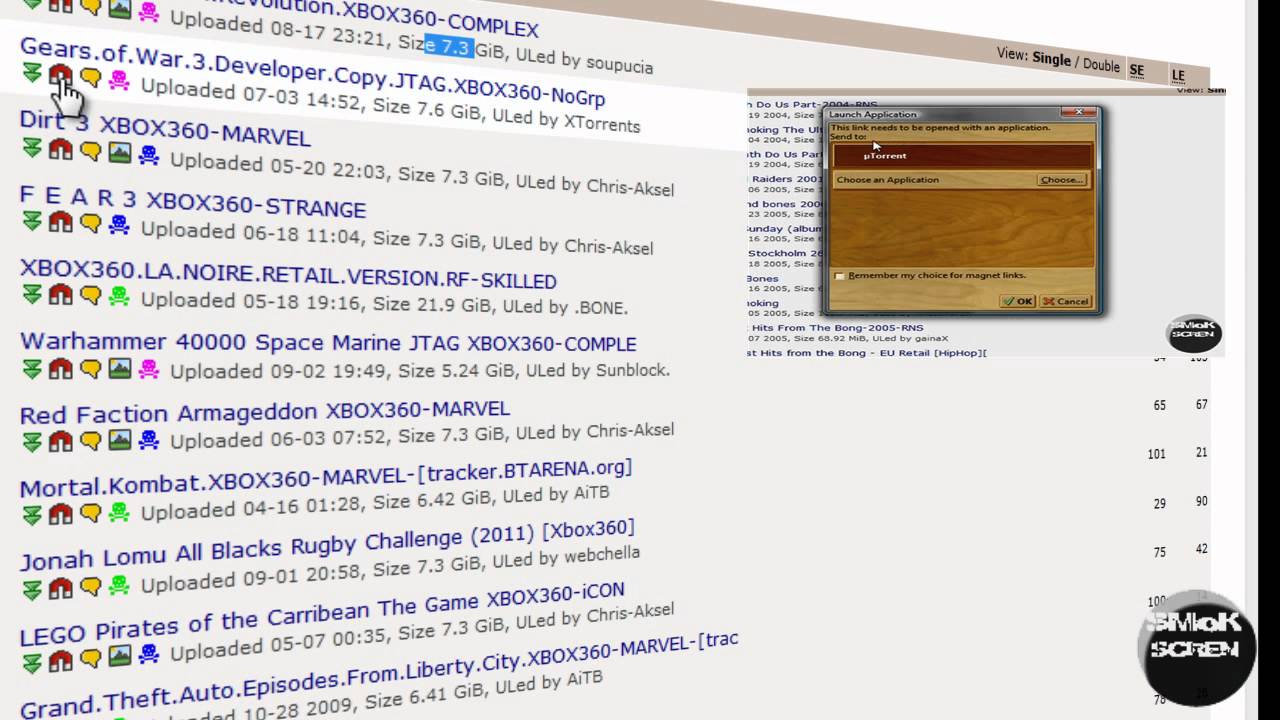Cancel the Launch Application dialog
The image size is (1280, 720).
pyautogui.click(x=1065, y=301)
